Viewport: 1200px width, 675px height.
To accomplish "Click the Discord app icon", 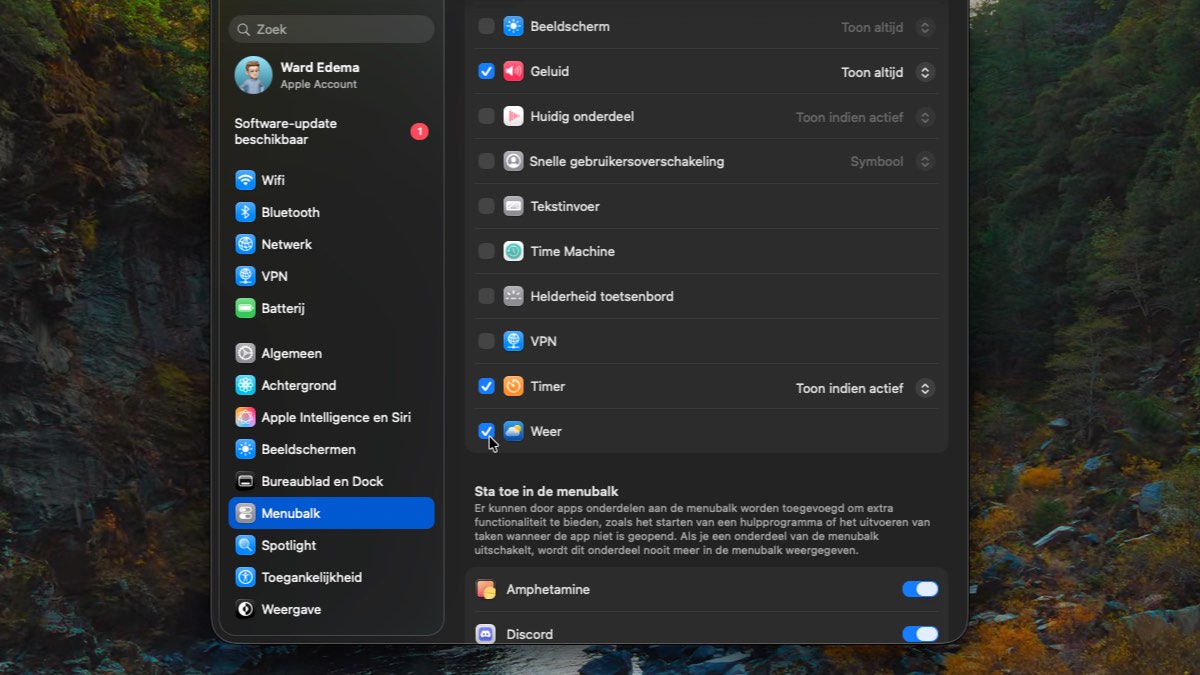I will point(486,634).
